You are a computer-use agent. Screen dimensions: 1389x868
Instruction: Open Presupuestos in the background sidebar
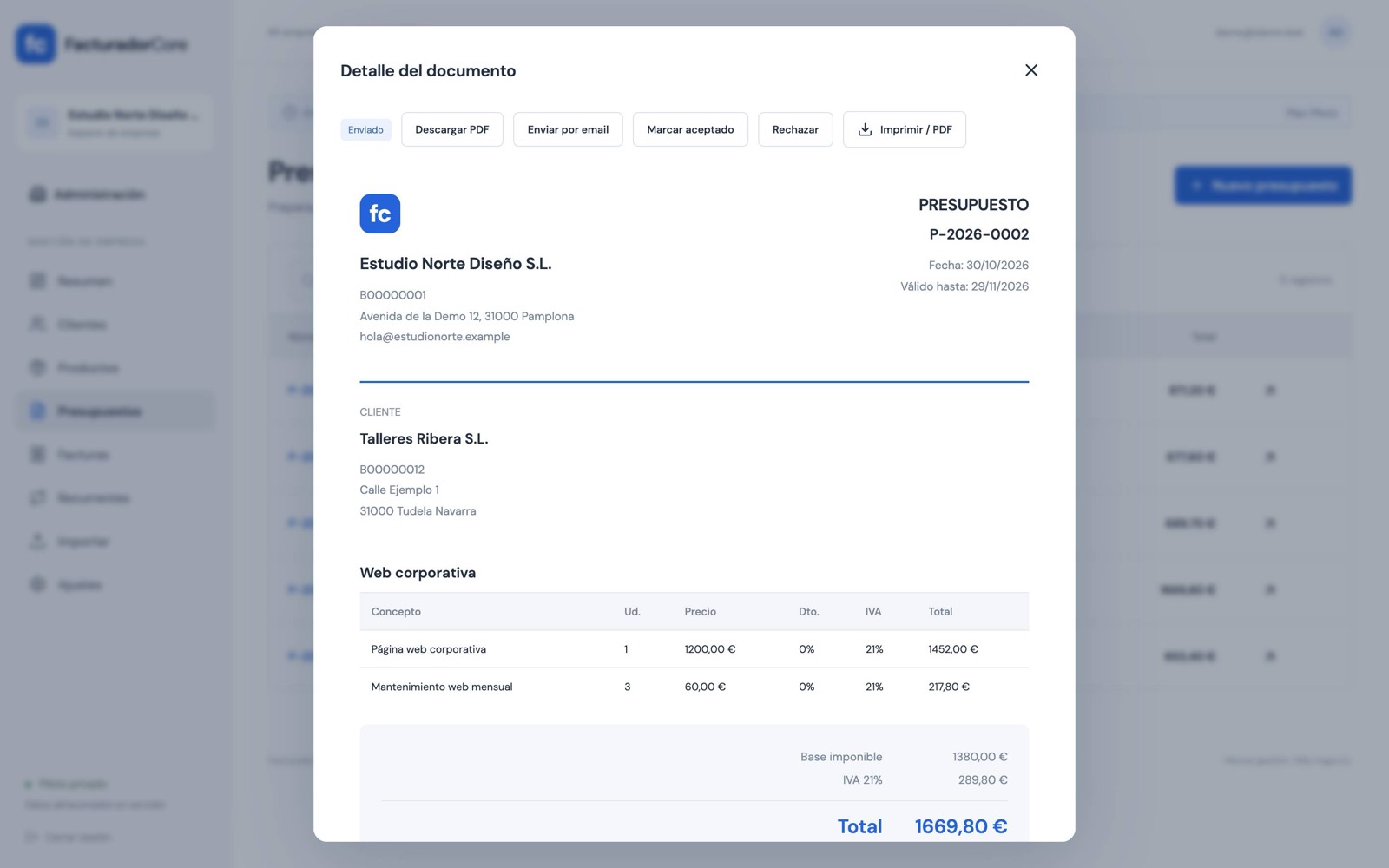point(115,411)
